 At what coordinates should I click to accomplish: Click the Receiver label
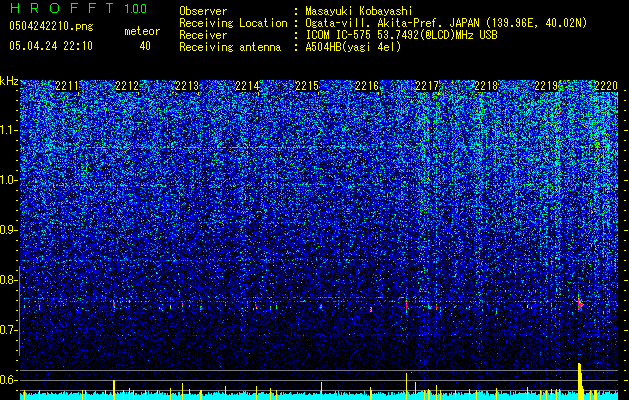[x=203, y=35]
